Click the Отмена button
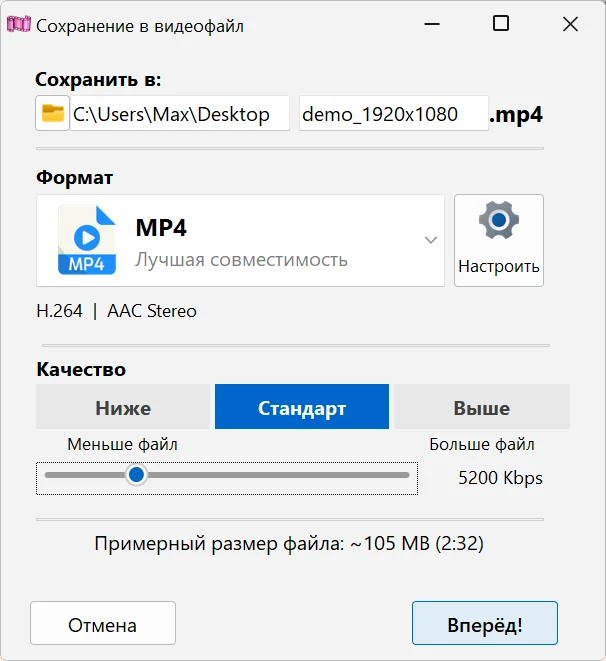 (x=103, y=623)
